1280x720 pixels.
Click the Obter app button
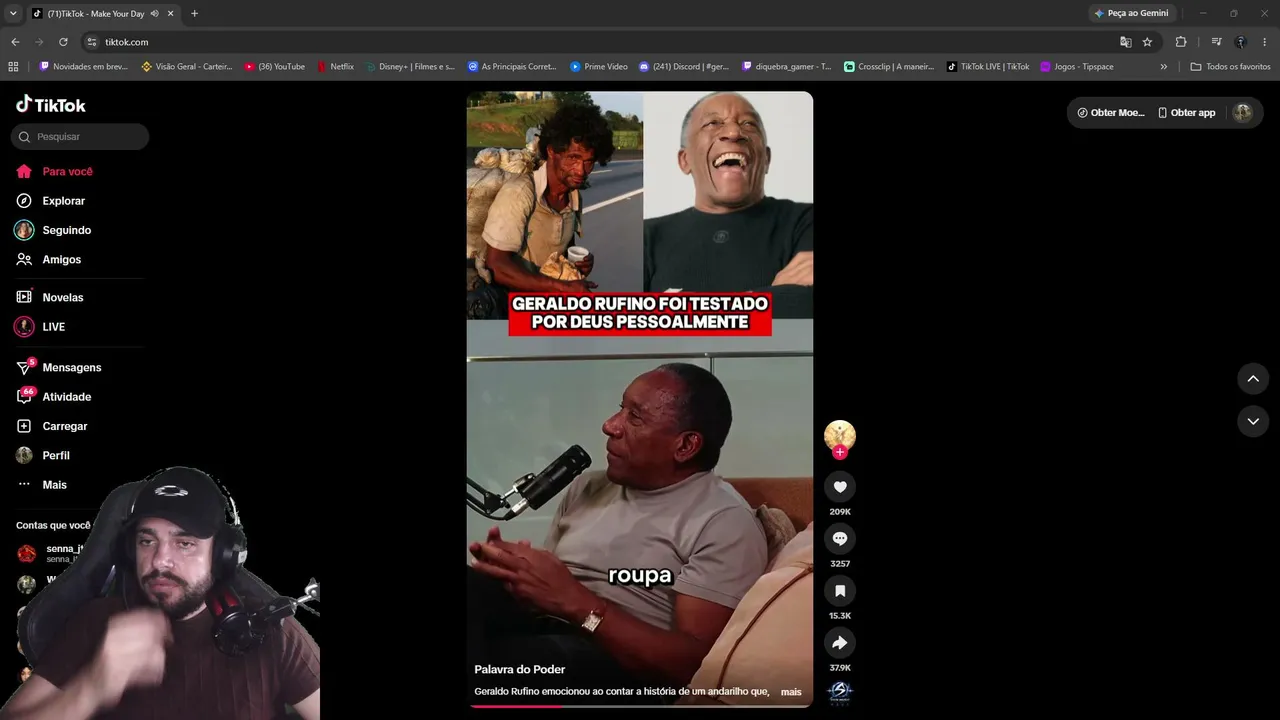[x=1187, y=113]
